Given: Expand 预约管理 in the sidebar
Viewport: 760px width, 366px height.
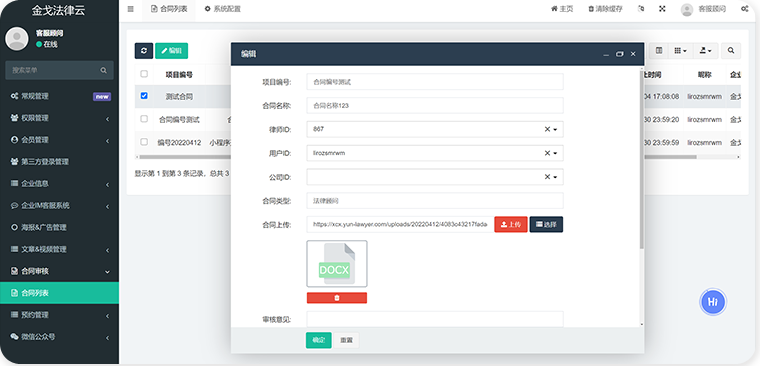Looking at the screenshot, I should (x=59, y=315).
